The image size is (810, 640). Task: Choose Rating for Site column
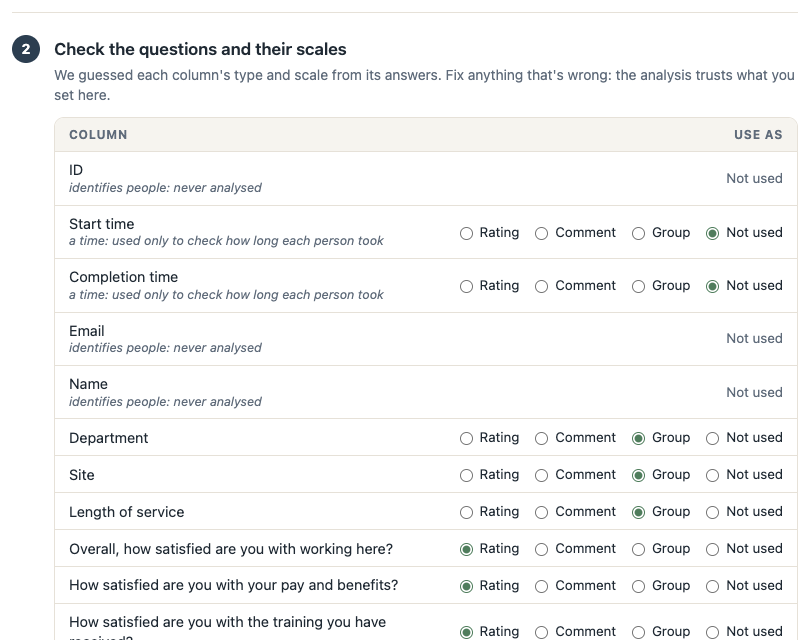pos(466,476)
